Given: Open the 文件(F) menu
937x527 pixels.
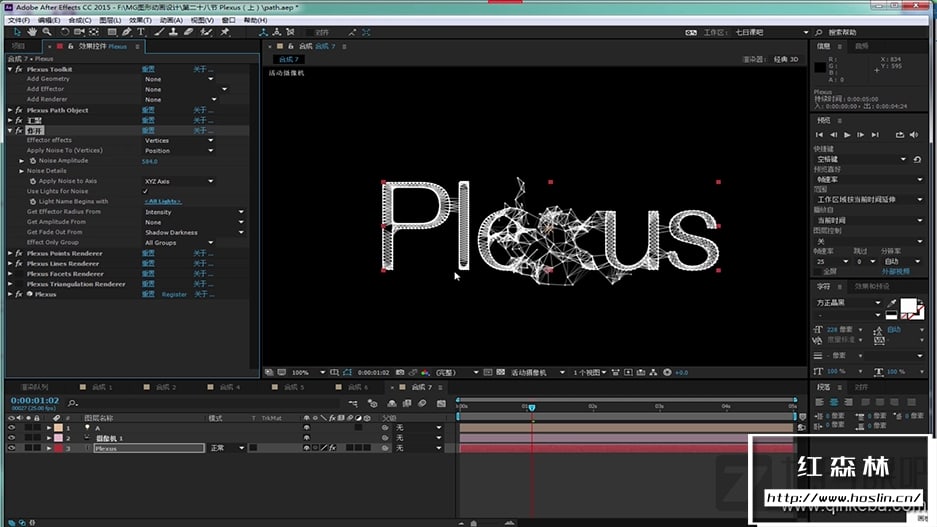Looking at the screenshot, I should [19, 20].
